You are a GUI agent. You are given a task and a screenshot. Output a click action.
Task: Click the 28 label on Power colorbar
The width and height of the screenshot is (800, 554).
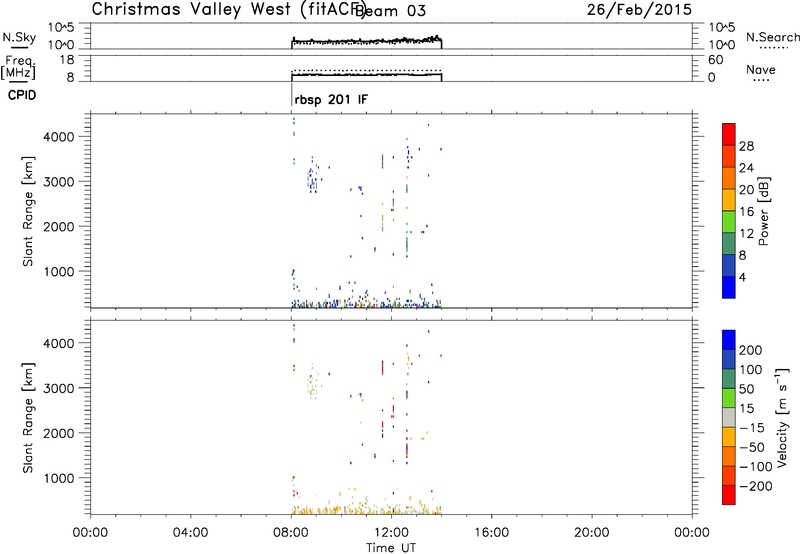[746, 146]
